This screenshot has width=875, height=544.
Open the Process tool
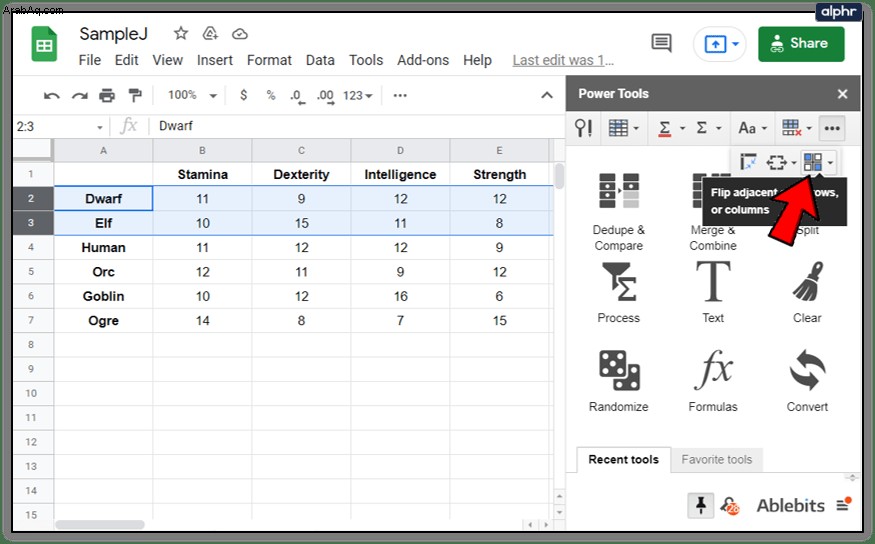coord(618,293)
